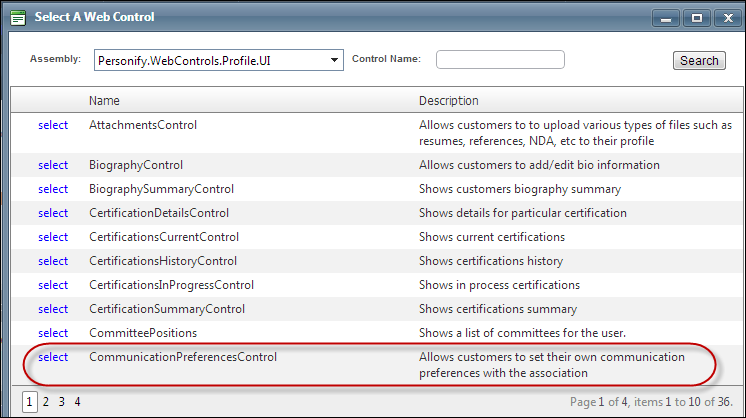Select the CertificationSummaryControl entry

pos(53,309)
